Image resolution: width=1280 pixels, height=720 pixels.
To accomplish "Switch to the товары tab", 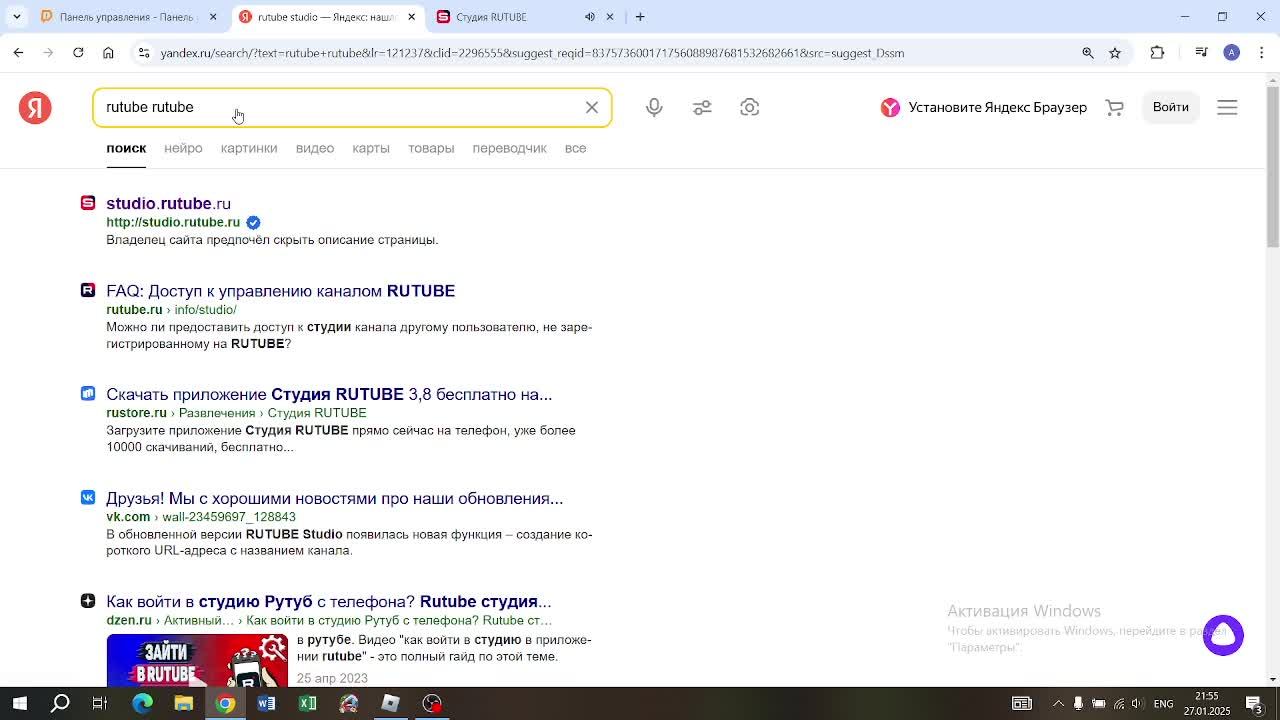I will click(431, 148).
